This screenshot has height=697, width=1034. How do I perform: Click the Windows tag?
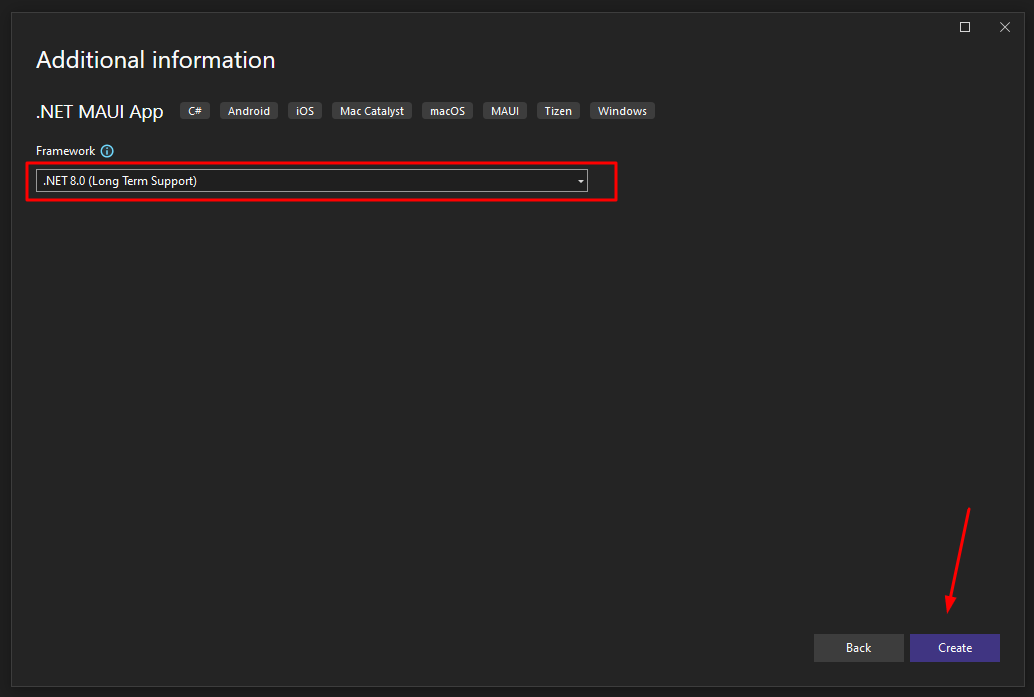622,111
